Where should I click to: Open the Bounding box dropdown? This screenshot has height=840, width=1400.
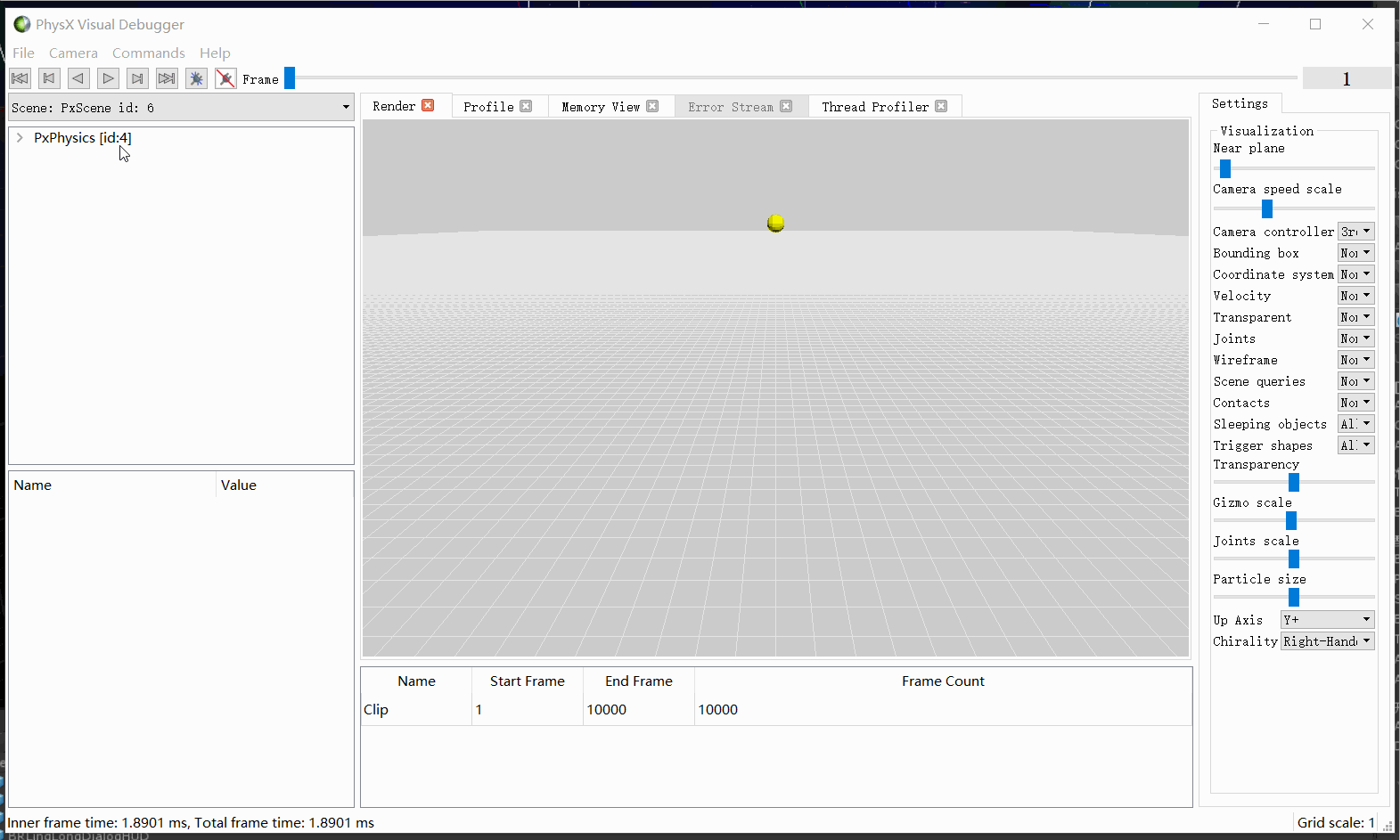(x=1355, y=253)
